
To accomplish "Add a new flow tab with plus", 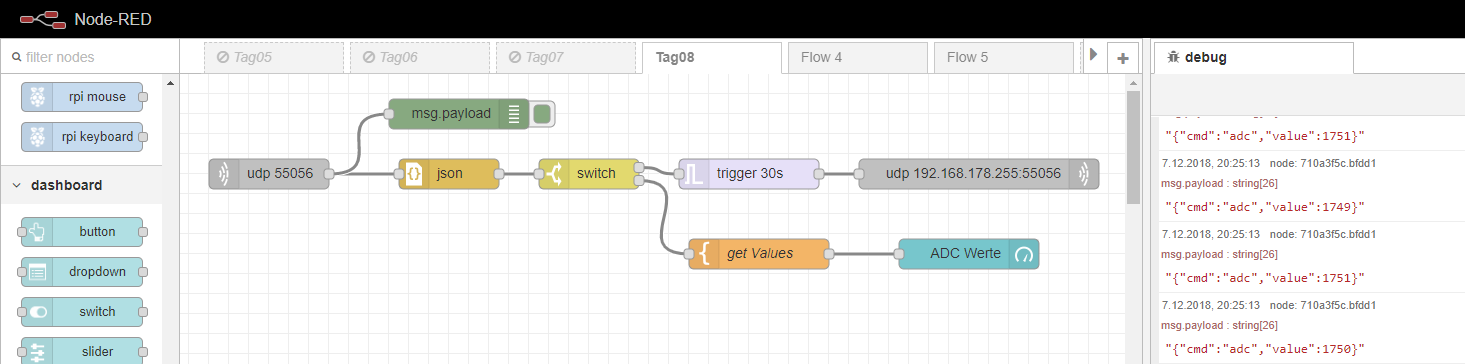I will [x=1123, y=58].
